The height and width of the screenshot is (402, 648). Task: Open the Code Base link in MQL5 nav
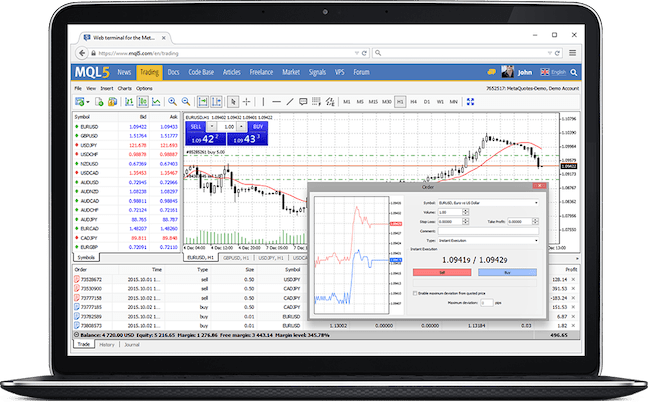coord(201,72)
